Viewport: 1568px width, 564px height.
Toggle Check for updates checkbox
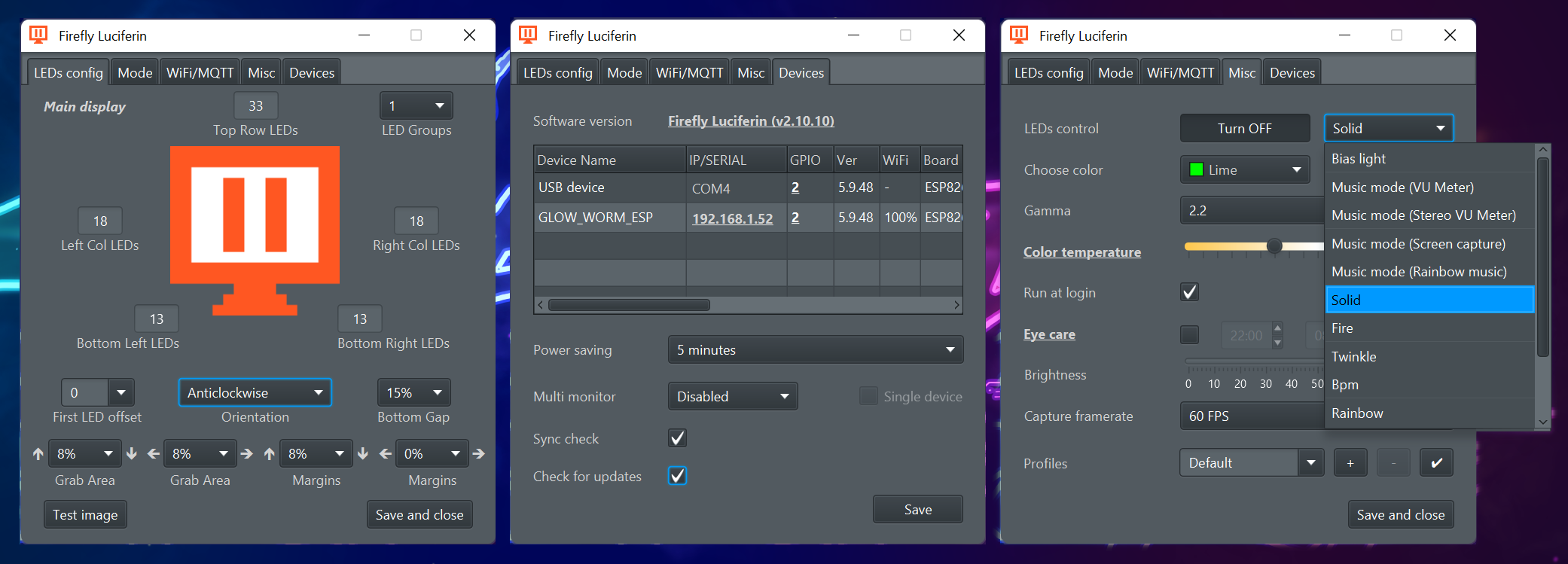677,476
